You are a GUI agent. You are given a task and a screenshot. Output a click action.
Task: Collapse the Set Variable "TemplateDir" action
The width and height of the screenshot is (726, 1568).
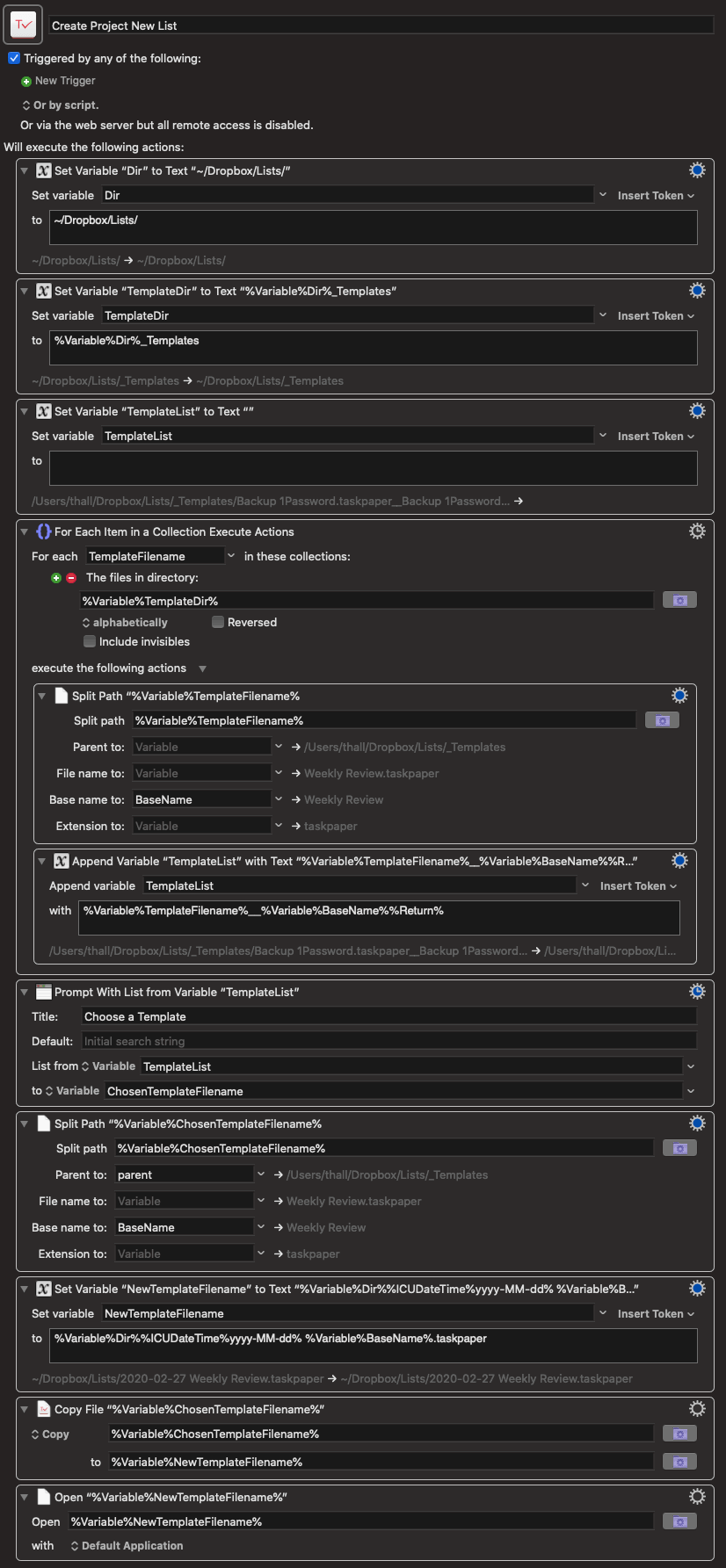click(x=25, y=291)
